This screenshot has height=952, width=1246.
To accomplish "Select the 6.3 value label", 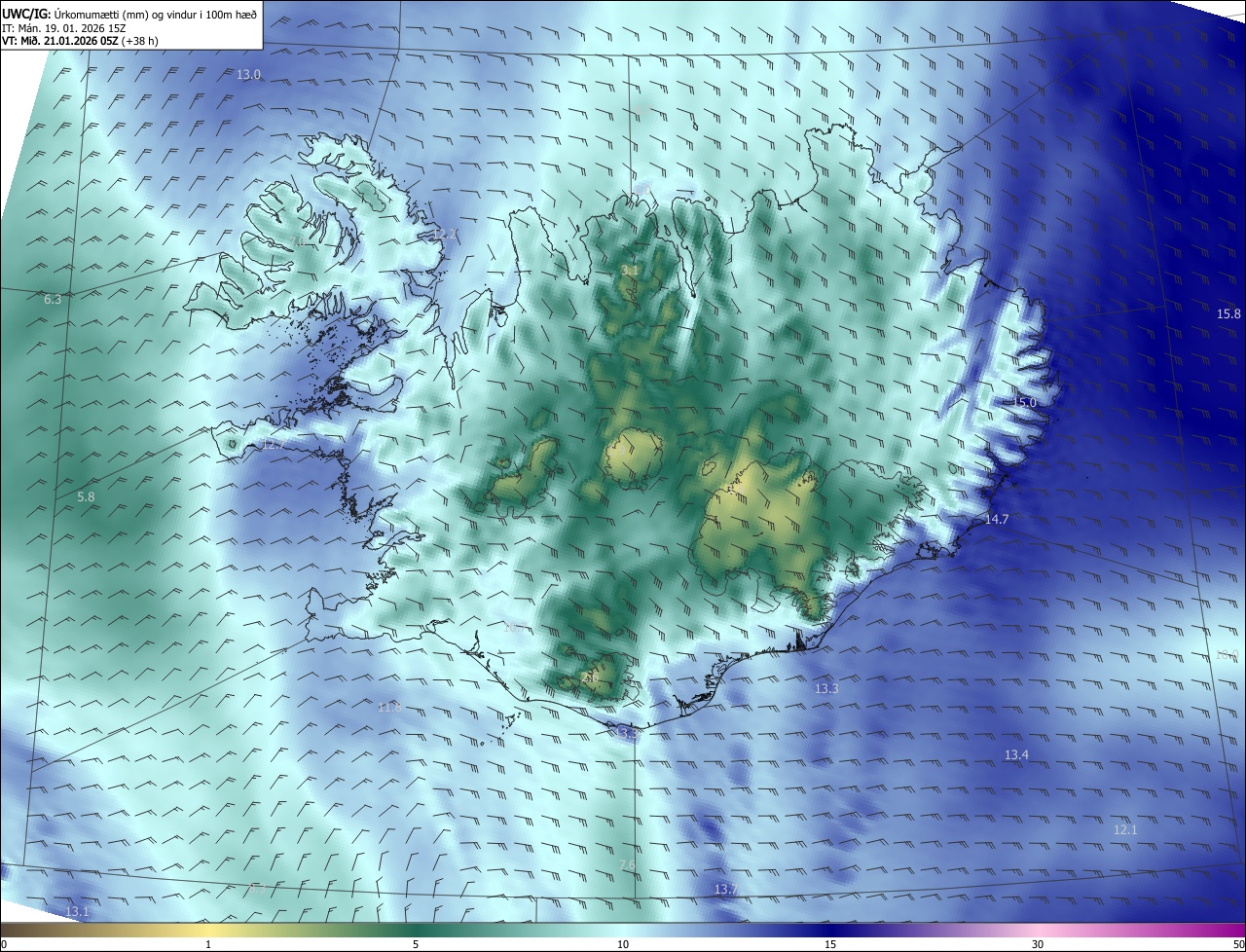I will coord(53,300).
